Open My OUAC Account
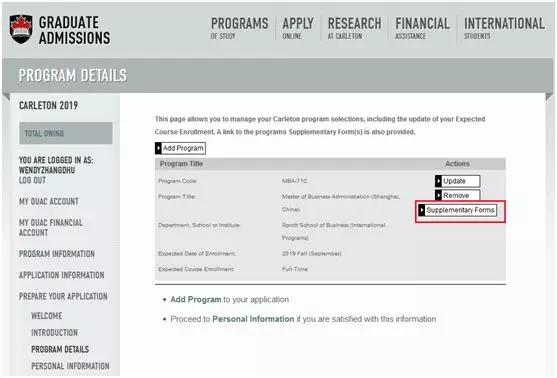This screenshot has height=378, width=557. [x=49, y=201]
